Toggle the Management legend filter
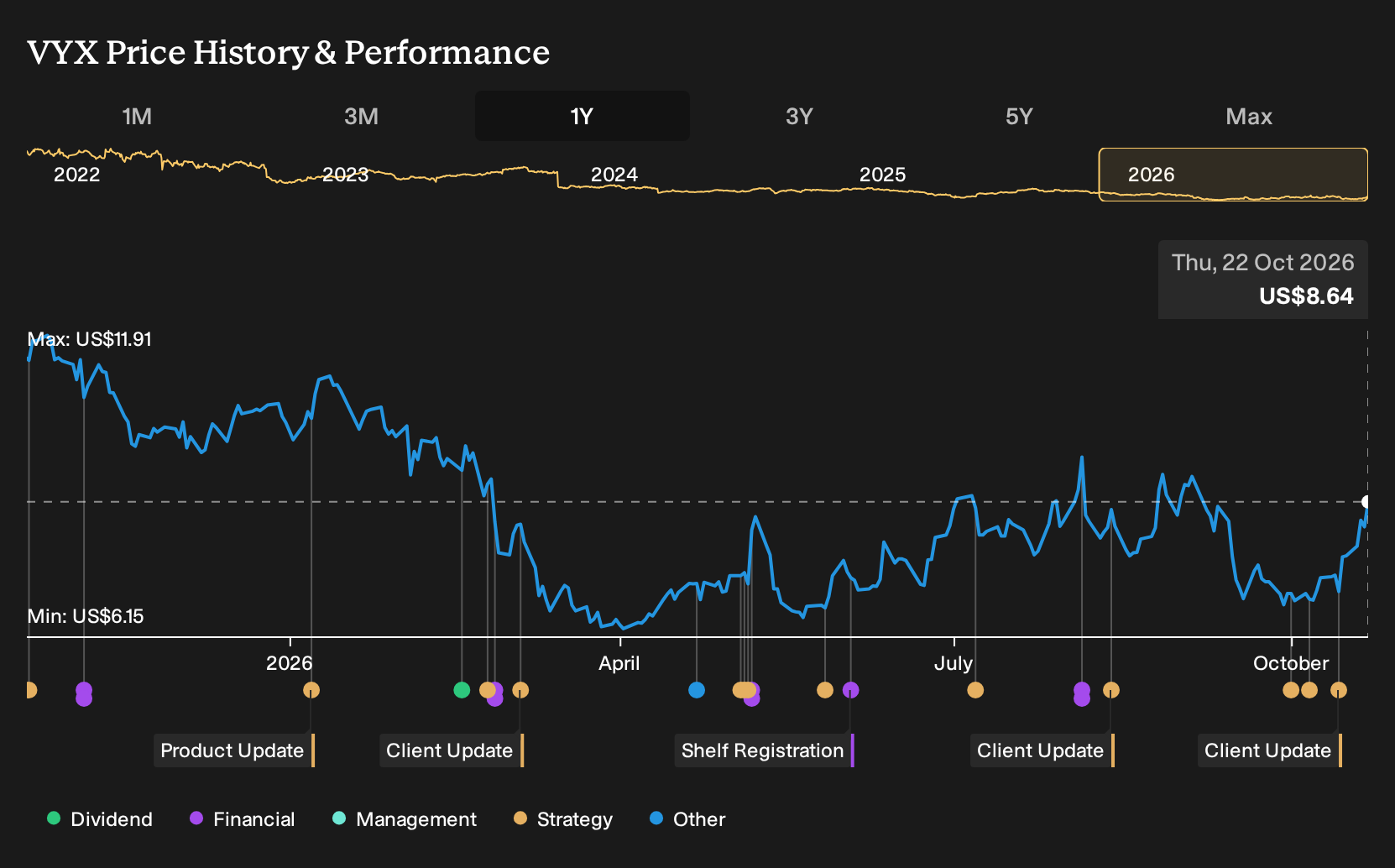This screenshot has width=1395, height=868. (x=405, y=819)
